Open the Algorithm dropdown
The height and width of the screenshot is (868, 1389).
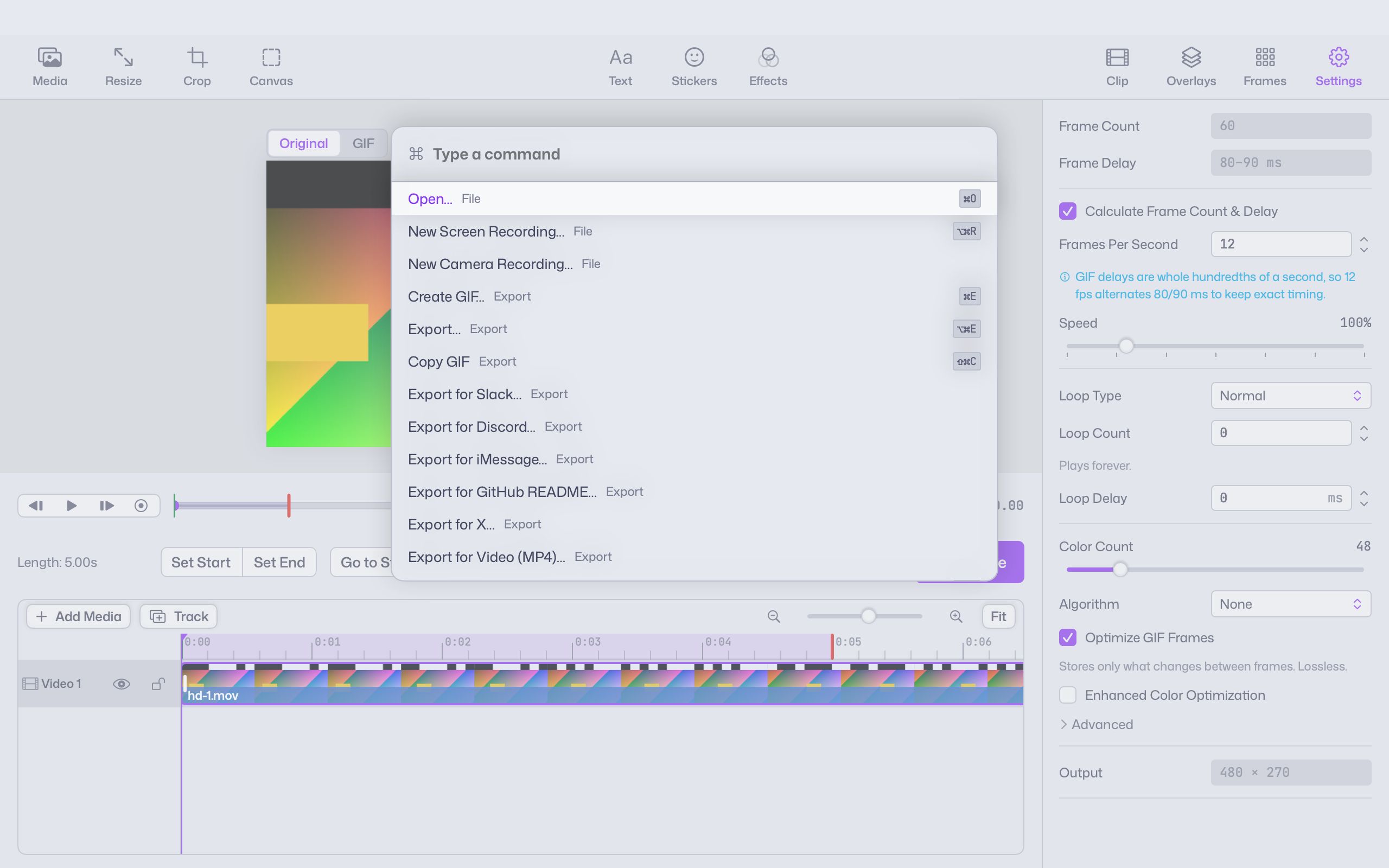coord(1291,604)
